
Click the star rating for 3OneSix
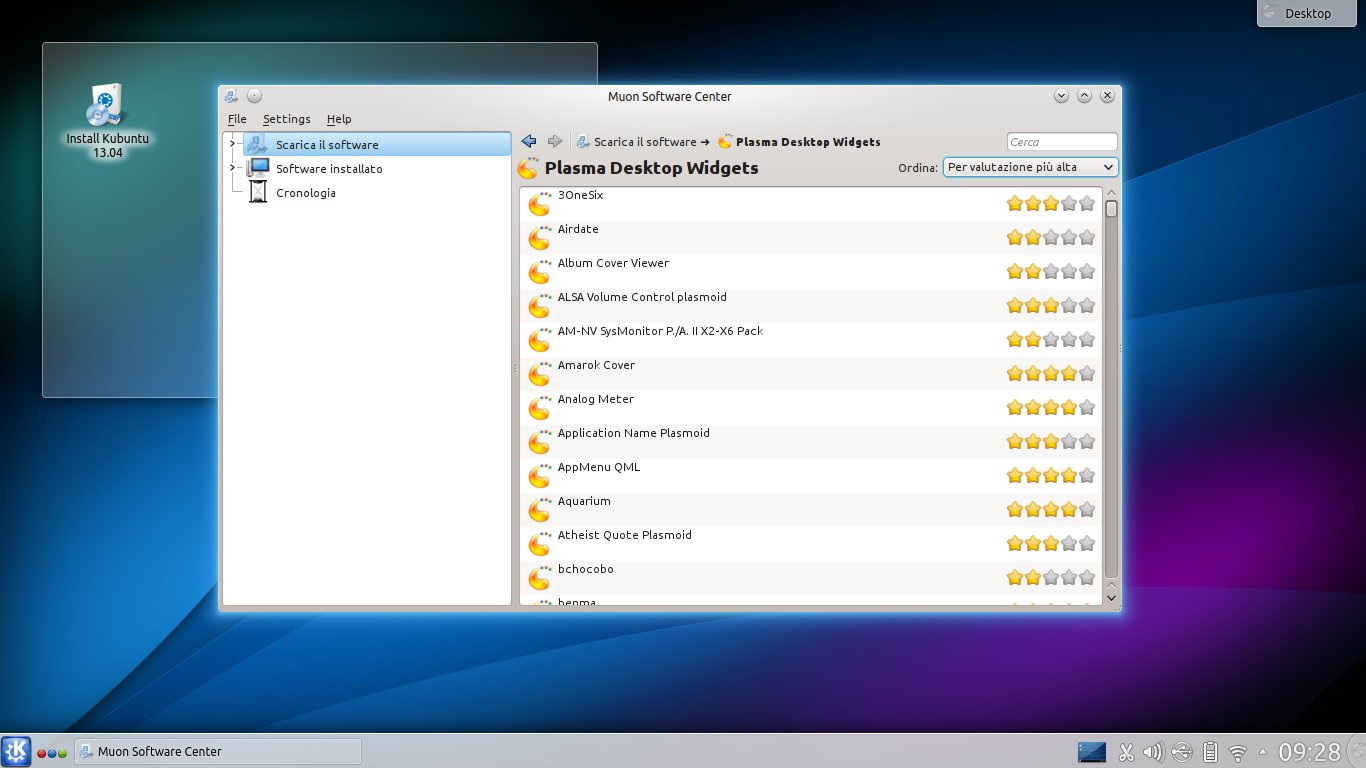point(1051,204)
